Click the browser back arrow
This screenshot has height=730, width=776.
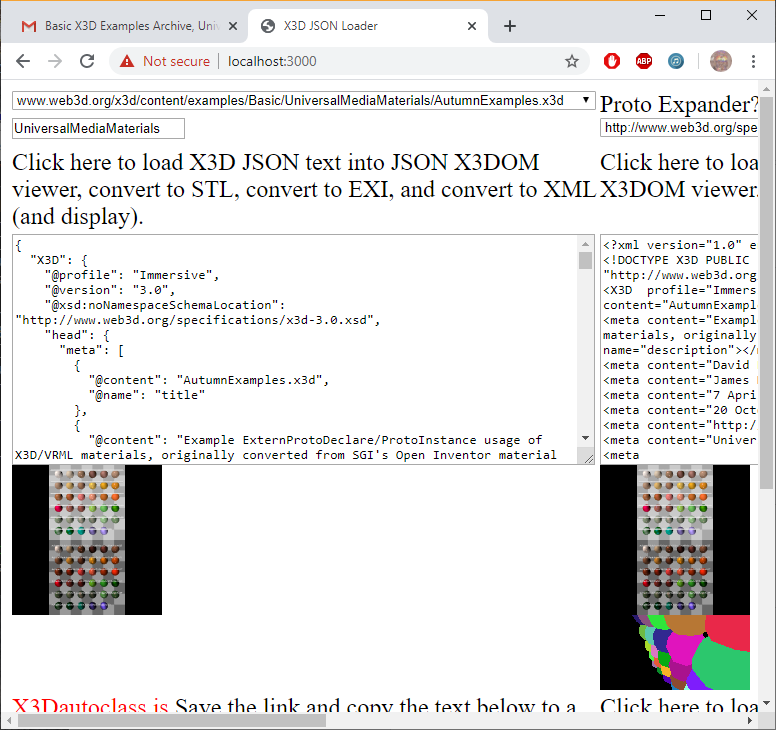[x=23, y=61]
